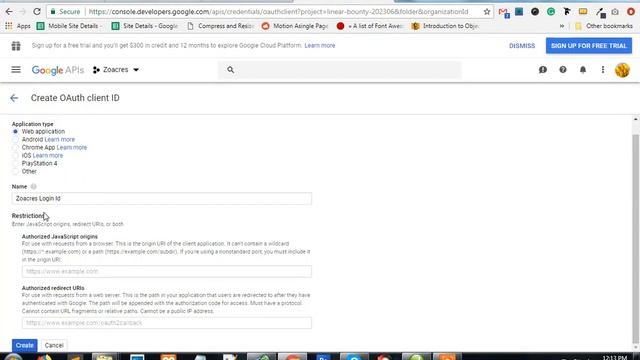Click the gift icon in trial banner

(16, 46)
